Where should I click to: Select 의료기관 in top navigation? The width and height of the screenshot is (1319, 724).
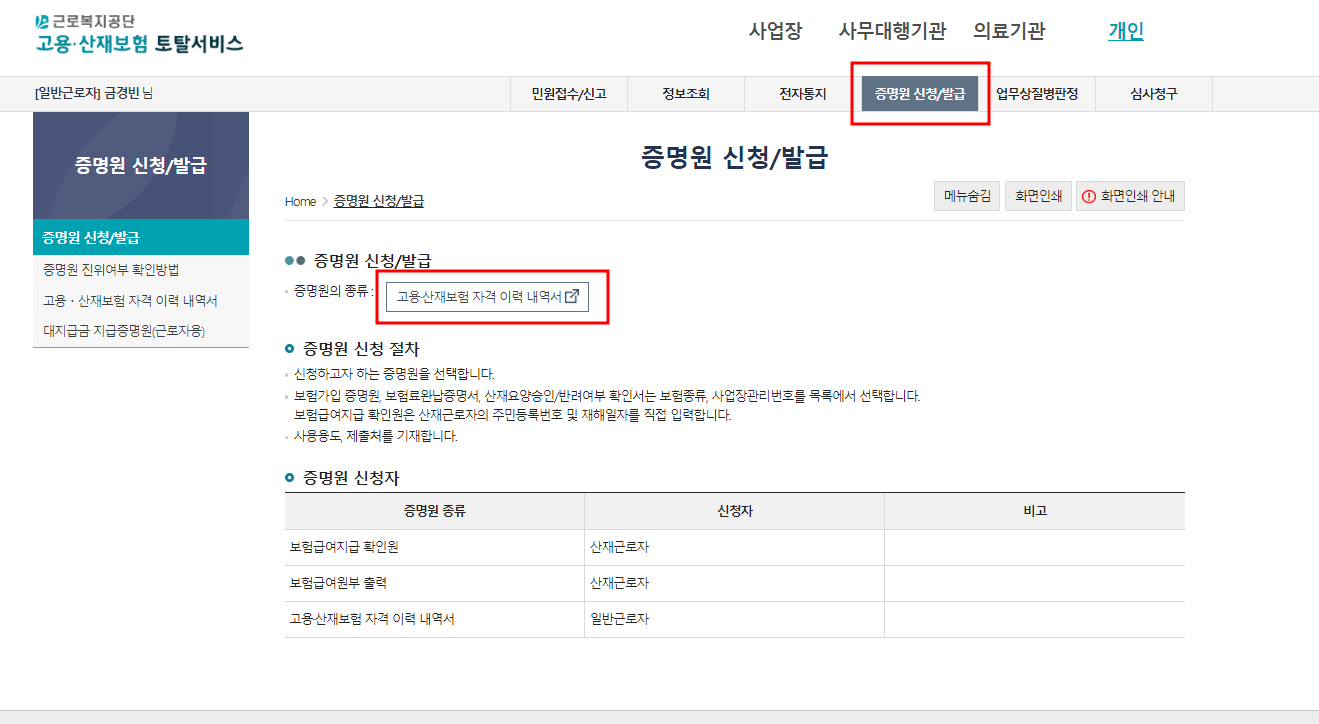1010,31
